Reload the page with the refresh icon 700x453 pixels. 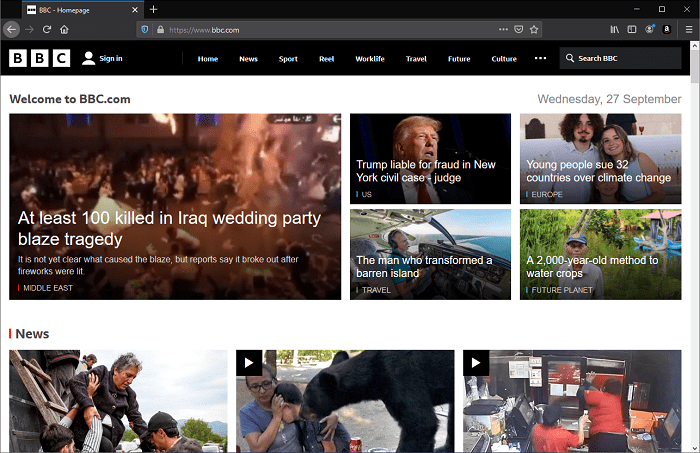48,30
